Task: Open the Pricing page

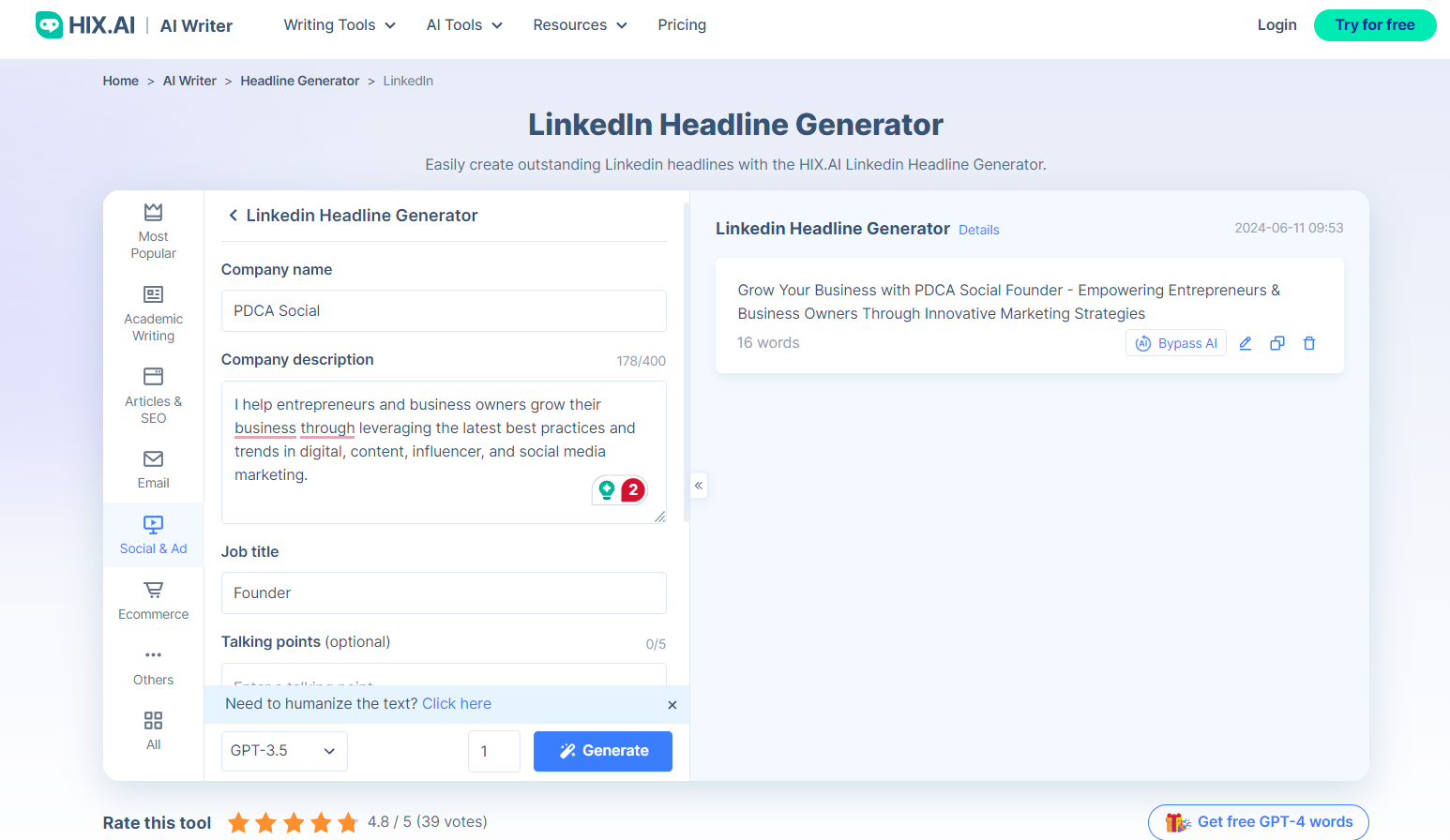Action: click(681, 25)
